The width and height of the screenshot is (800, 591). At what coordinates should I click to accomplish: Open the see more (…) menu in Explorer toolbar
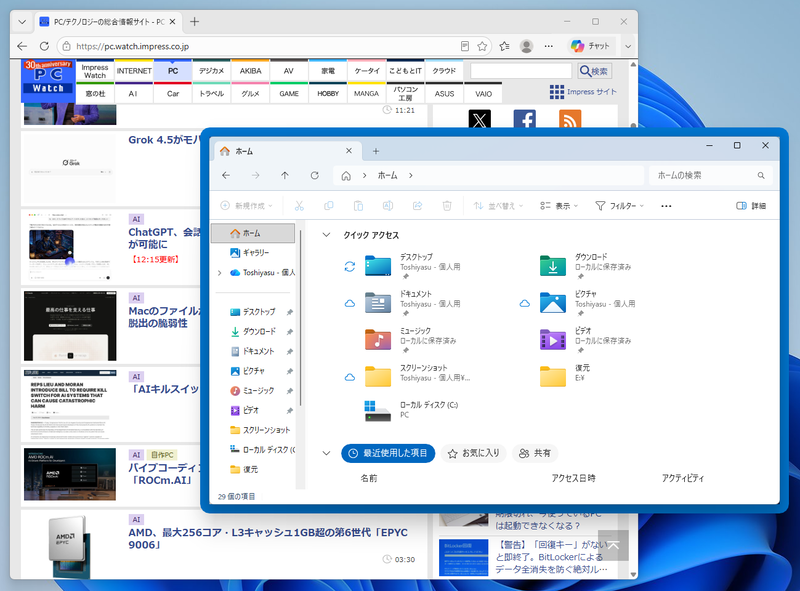pos(666,206)
